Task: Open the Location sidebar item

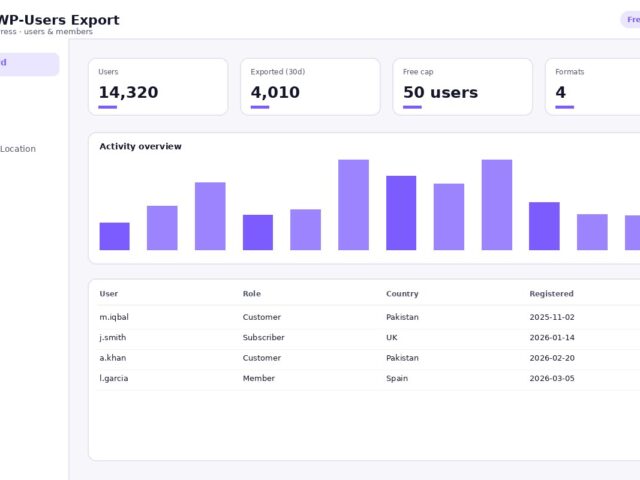Action: point(18,149)
